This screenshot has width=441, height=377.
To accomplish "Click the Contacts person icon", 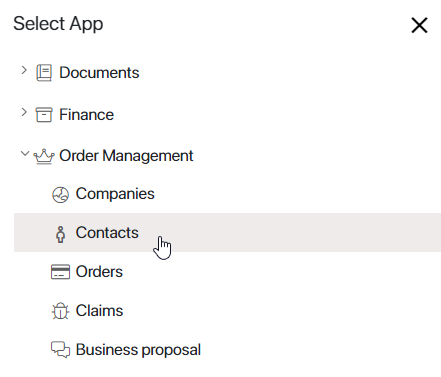I will click(61, 234).
